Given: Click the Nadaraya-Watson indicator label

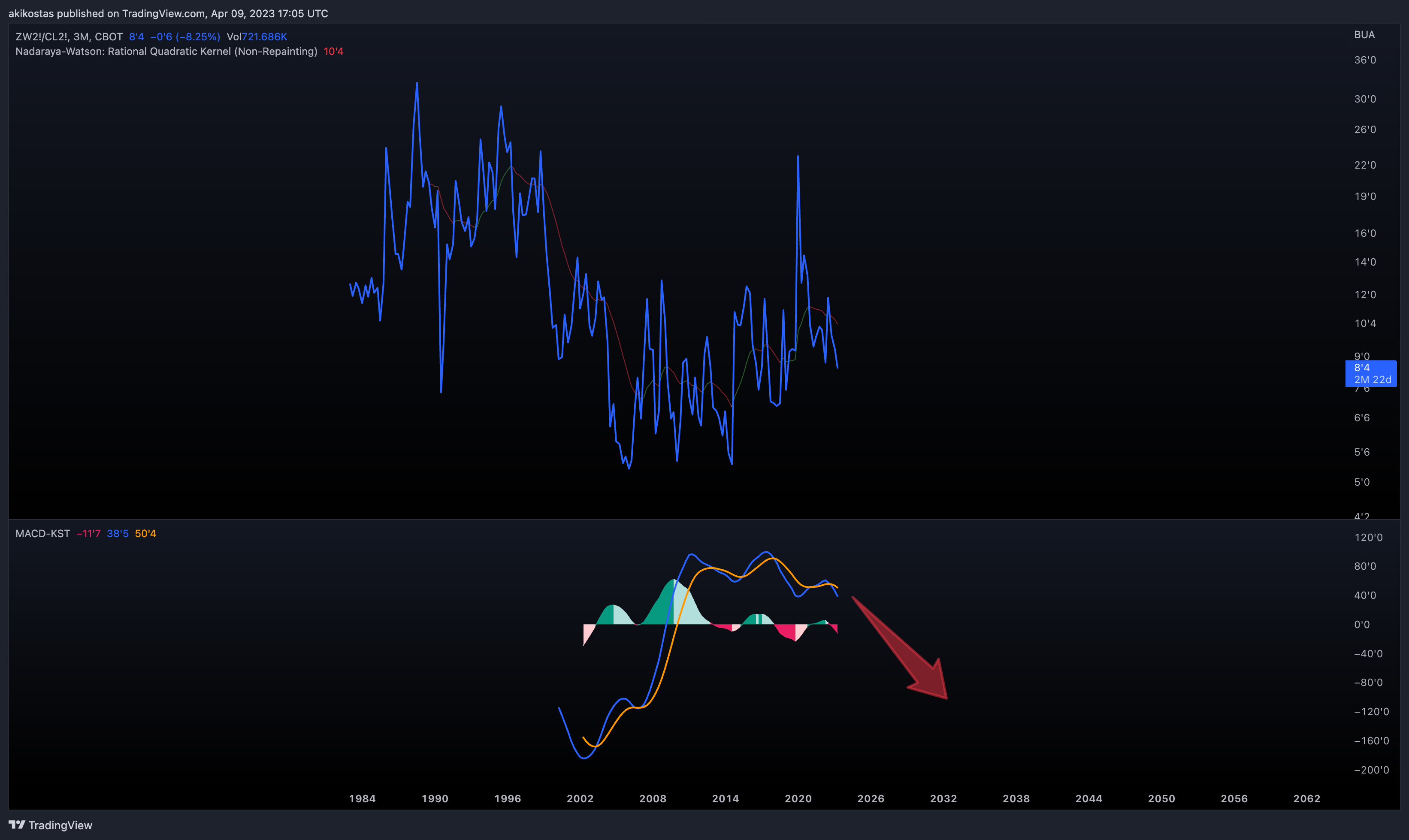Looking at the screenshot, I should [166, 51].
